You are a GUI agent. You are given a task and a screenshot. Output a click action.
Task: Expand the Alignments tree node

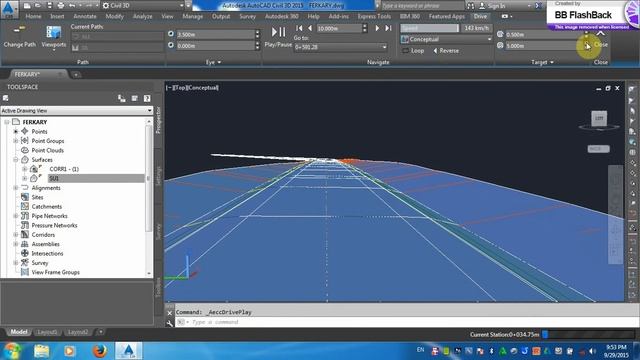click(16, 188)
